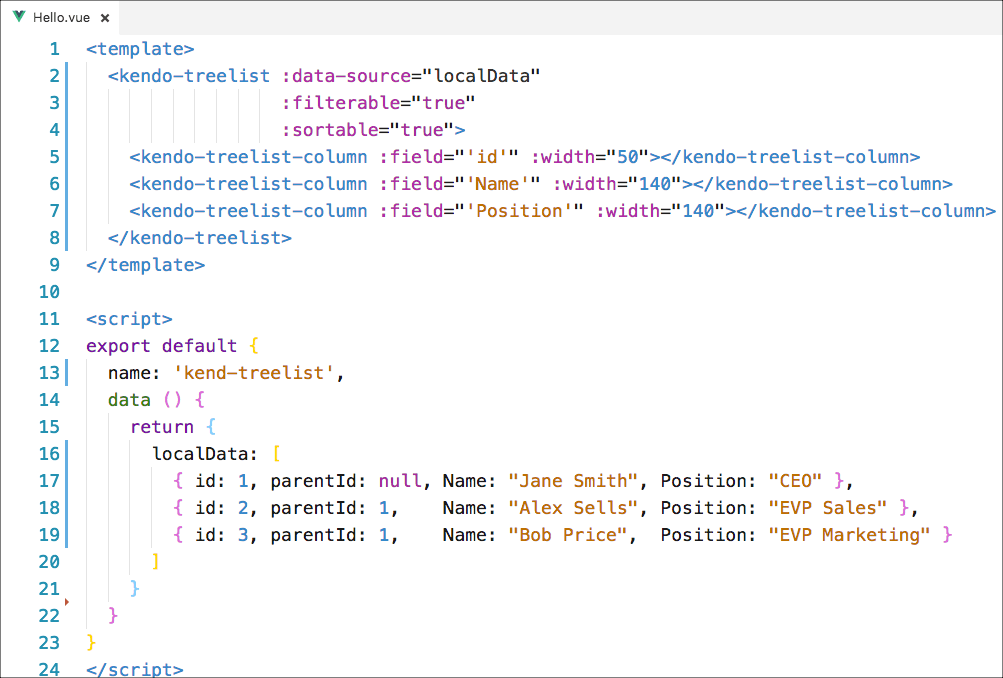Click the closing </template> tag
The width and height of the screenshot is (1003, 678).
(146, 265)
